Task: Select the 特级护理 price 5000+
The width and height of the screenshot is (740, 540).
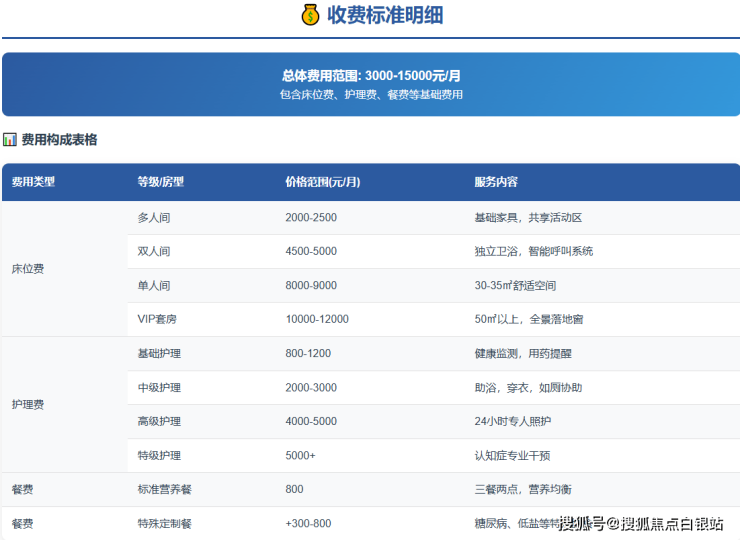Action: pyautogui.click(x=300, y=456)
